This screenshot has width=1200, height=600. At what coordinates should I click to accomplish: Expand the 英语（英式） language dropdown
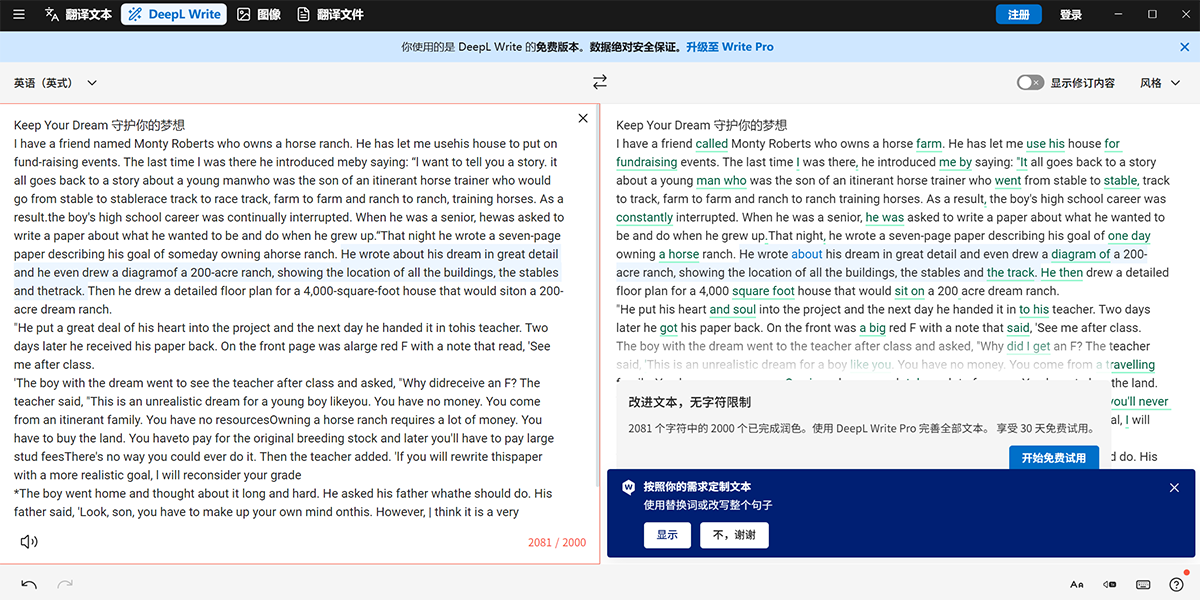[56, 83]
